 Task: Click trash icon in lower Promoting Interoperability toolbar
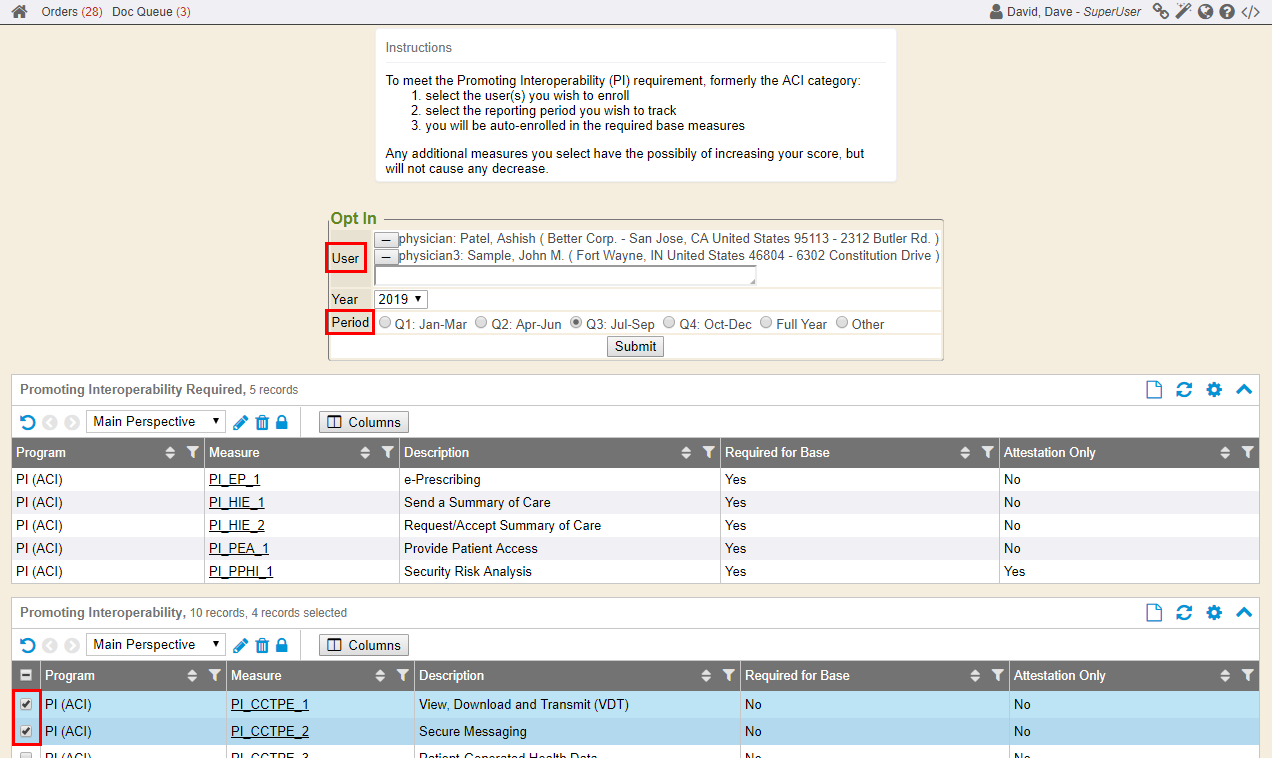click(x=262, y=645)
